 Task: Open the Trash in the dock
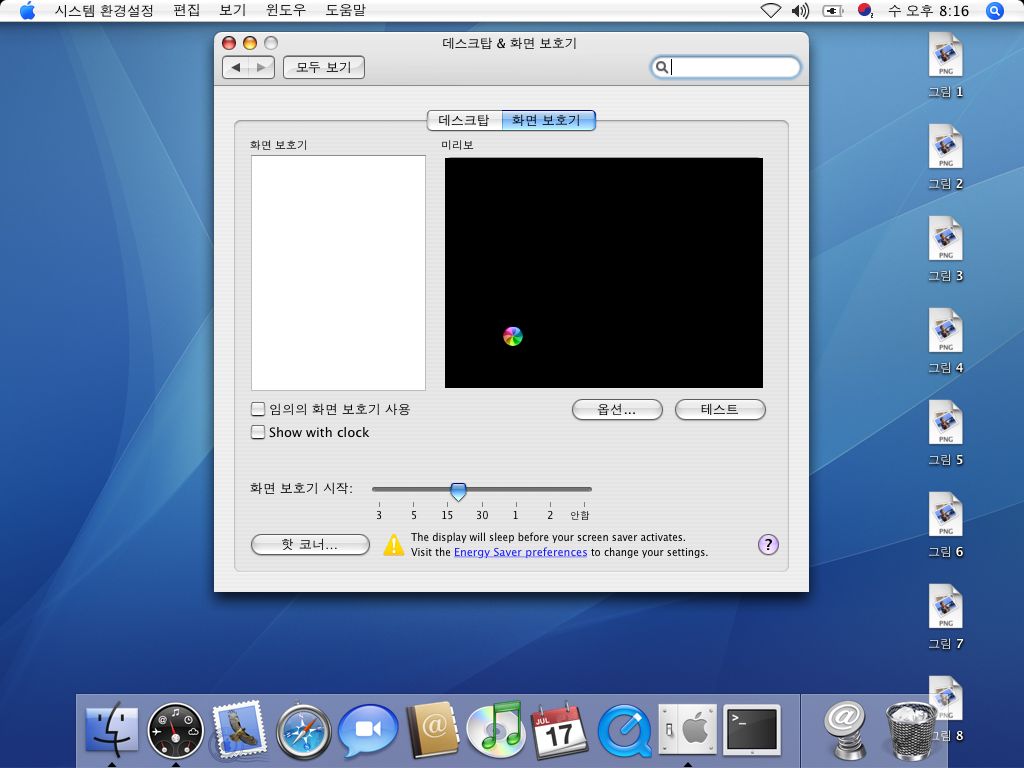coord(910,730)
